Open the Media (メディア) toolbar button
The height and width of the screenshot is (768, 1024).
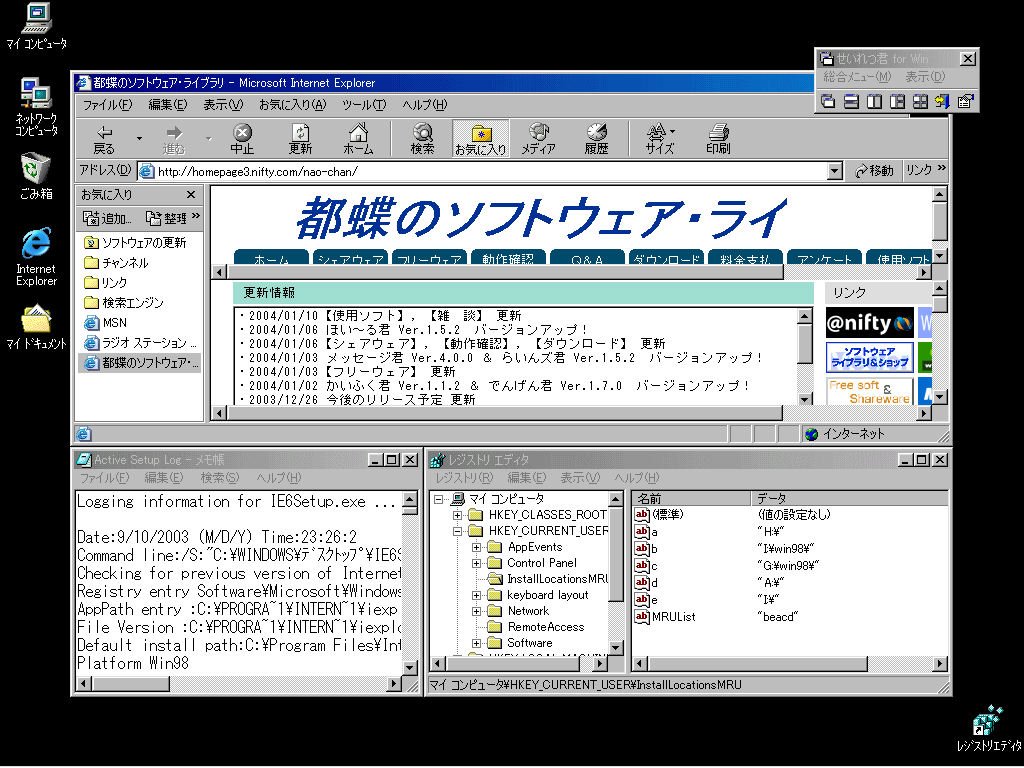click(539, 139)
